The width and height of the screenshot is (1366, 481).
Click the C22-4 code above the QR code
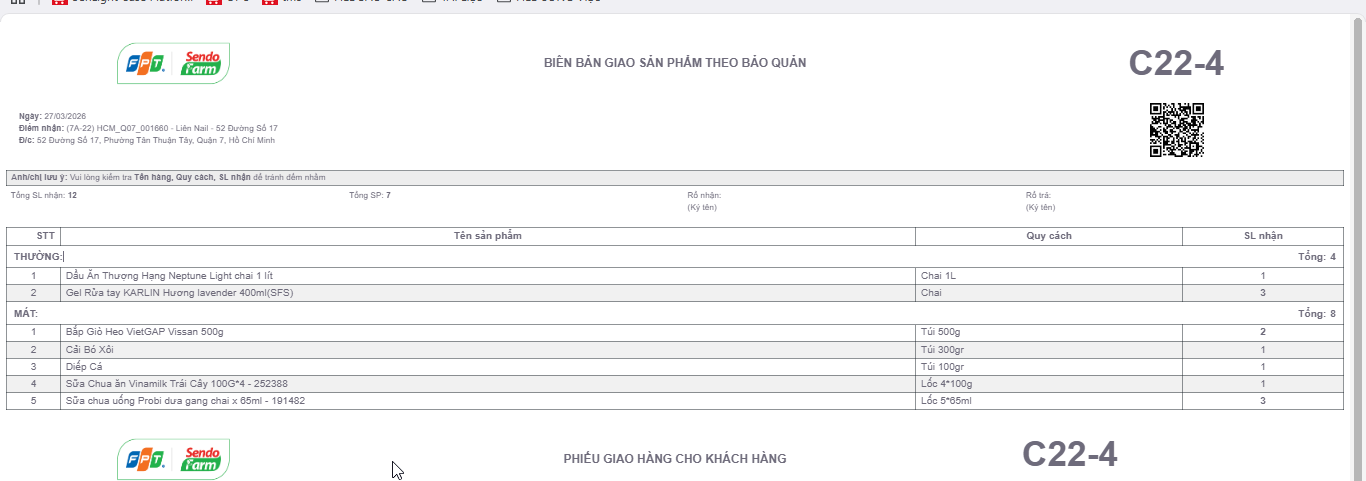tap(1176, 63)
